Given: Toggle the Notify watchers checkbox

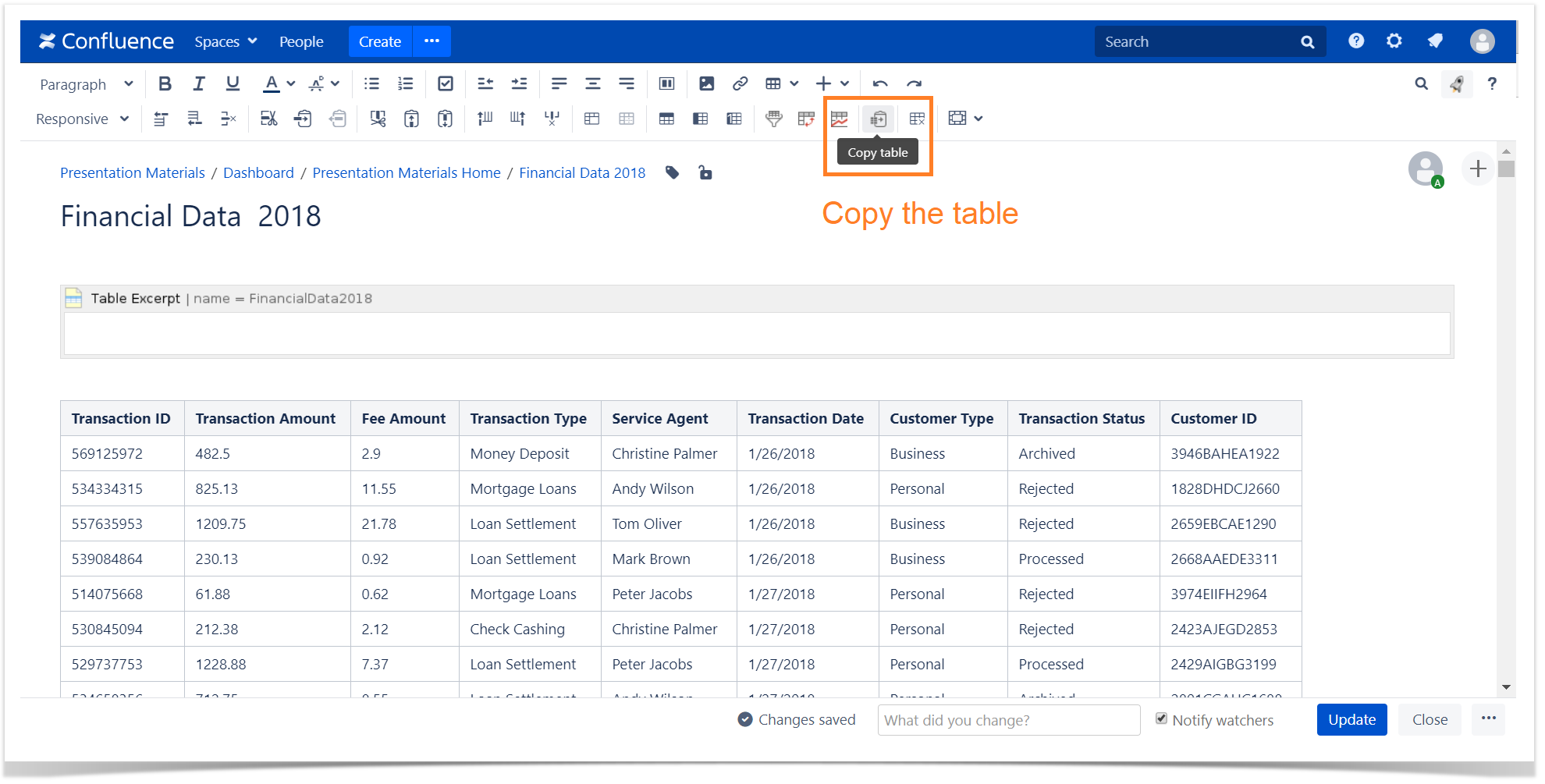Looking at the screenshot, I should point(1161,718).
